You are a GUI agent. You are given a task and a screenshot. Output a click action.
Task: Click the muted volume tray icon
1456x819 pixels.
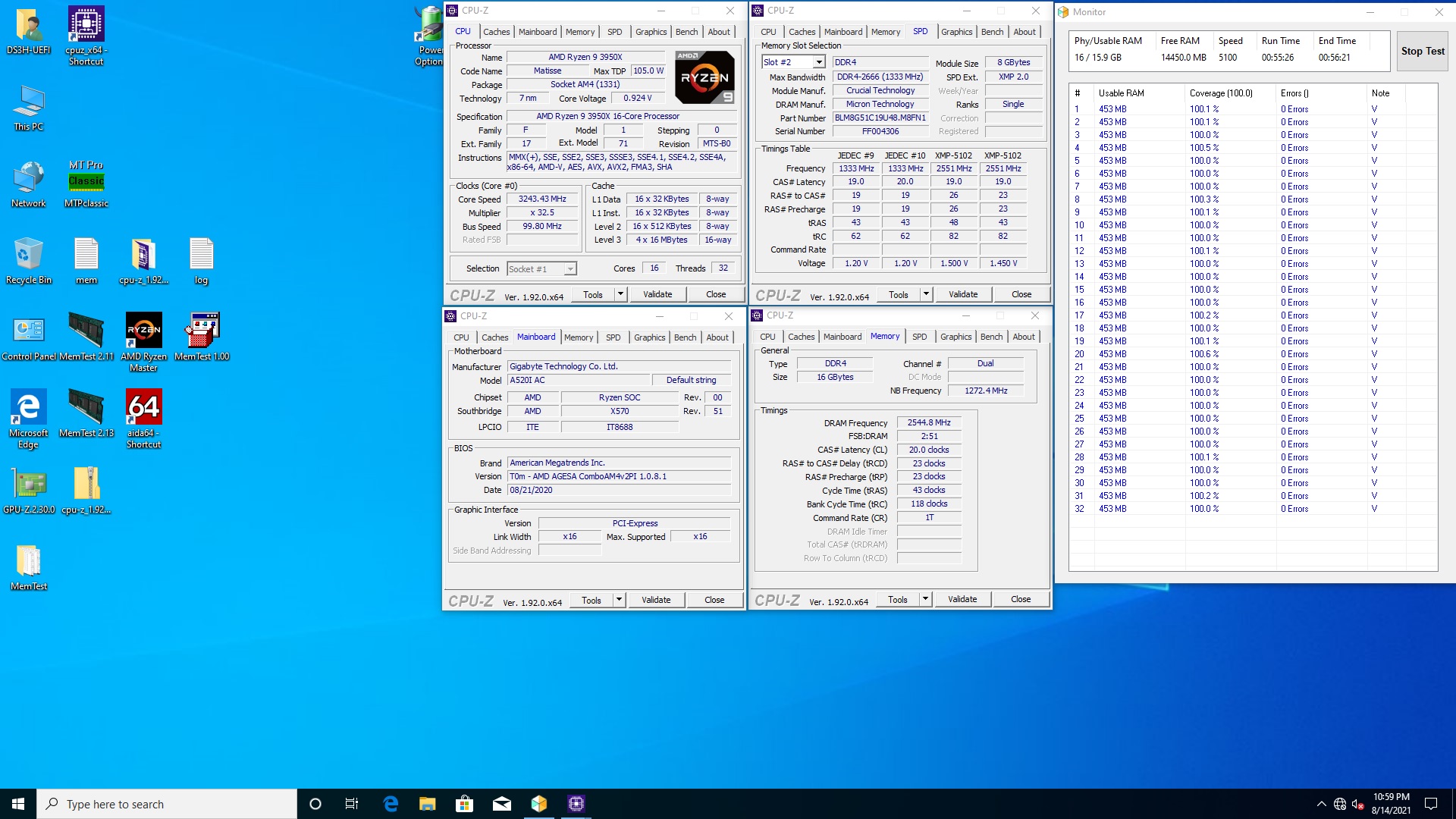click(x=1358, y=804)
